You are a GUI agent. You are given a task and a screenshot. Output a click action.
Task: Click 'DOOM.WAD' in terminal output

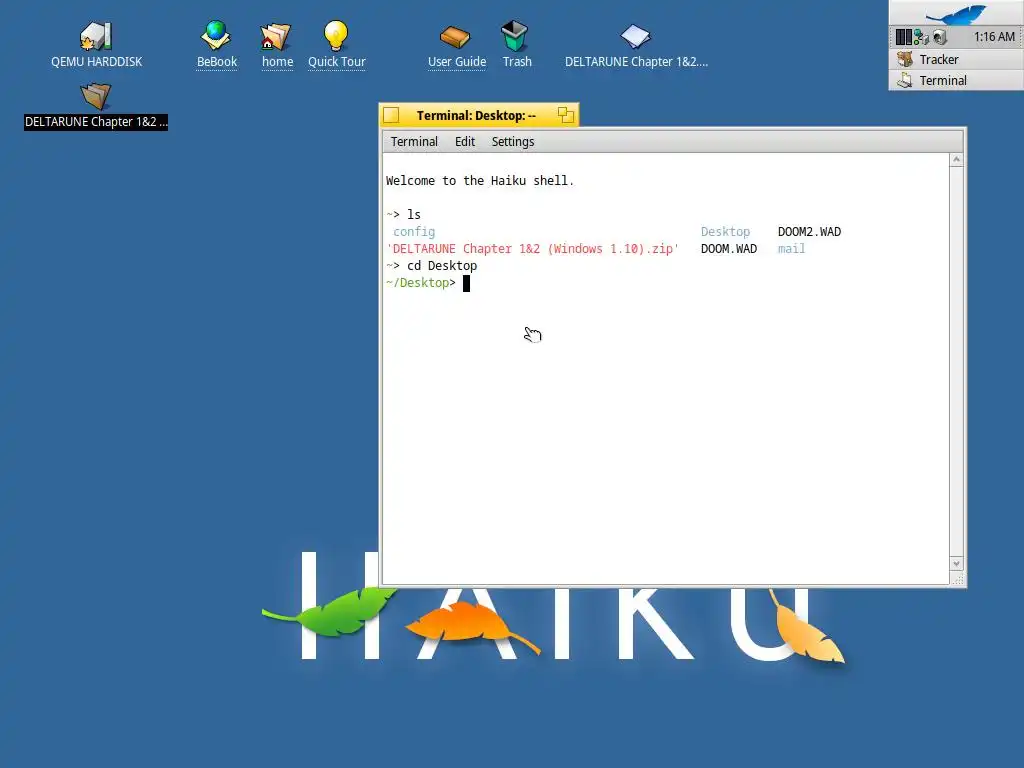click(x=729, y=249)
